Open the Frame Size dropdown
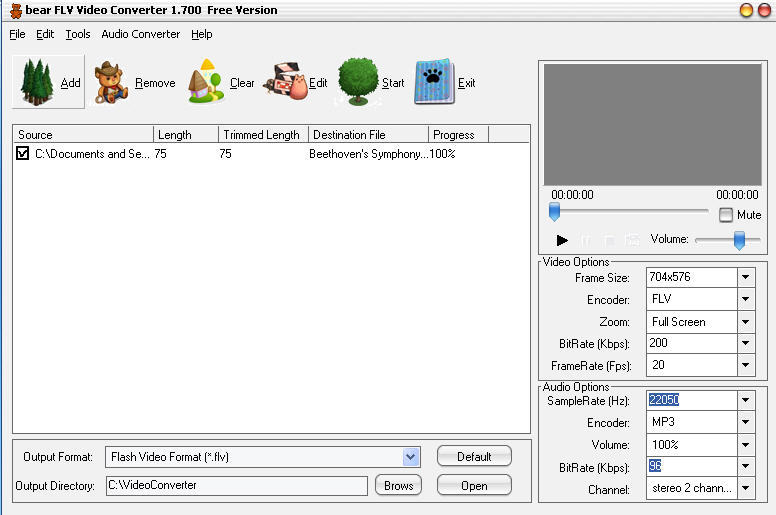Viewport: 776px width, 515px height. [745, 278]
